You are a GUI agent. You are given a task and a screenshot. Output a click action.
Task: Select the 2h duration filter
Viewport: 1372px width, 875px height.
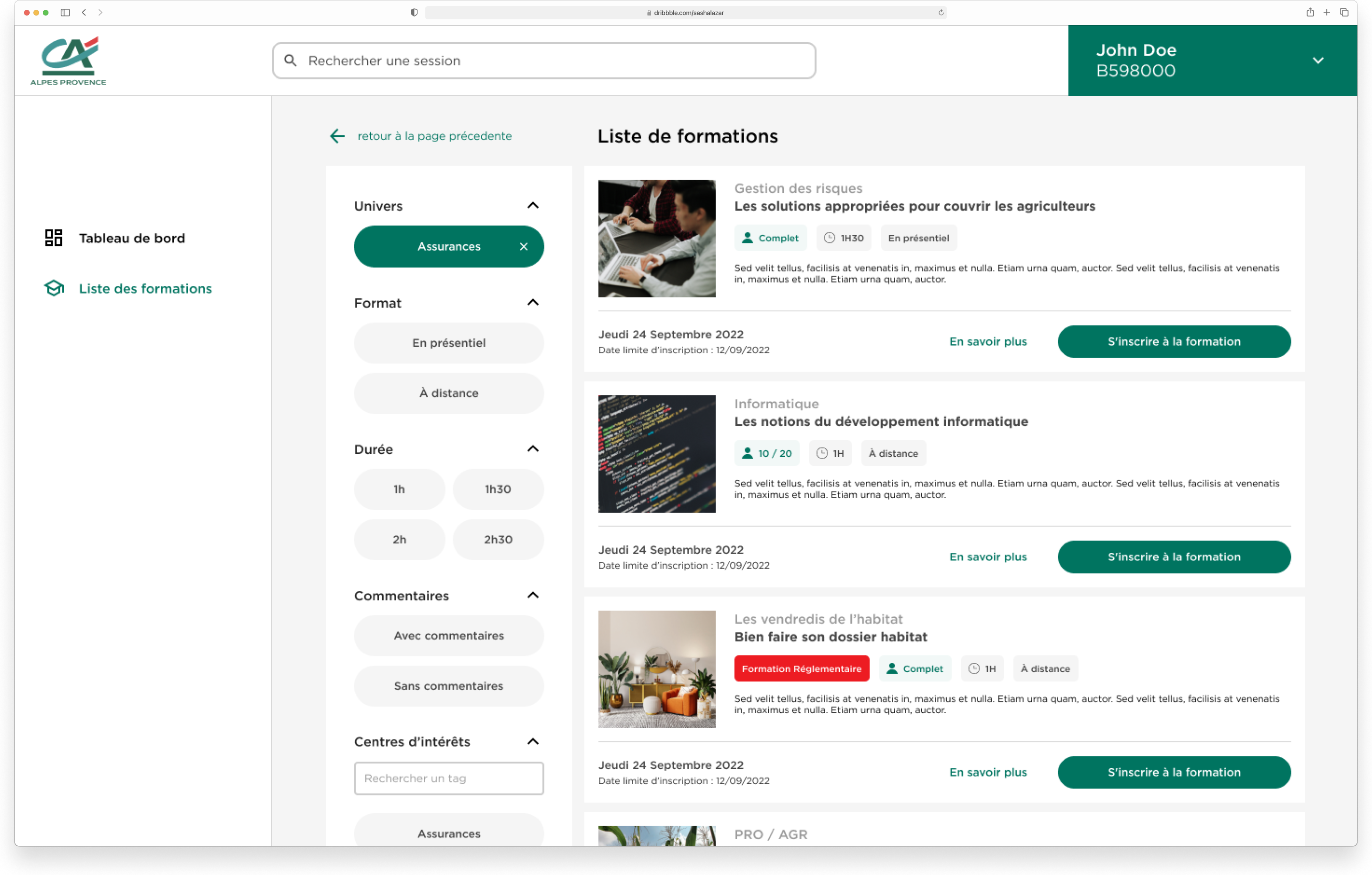[399, 540]
